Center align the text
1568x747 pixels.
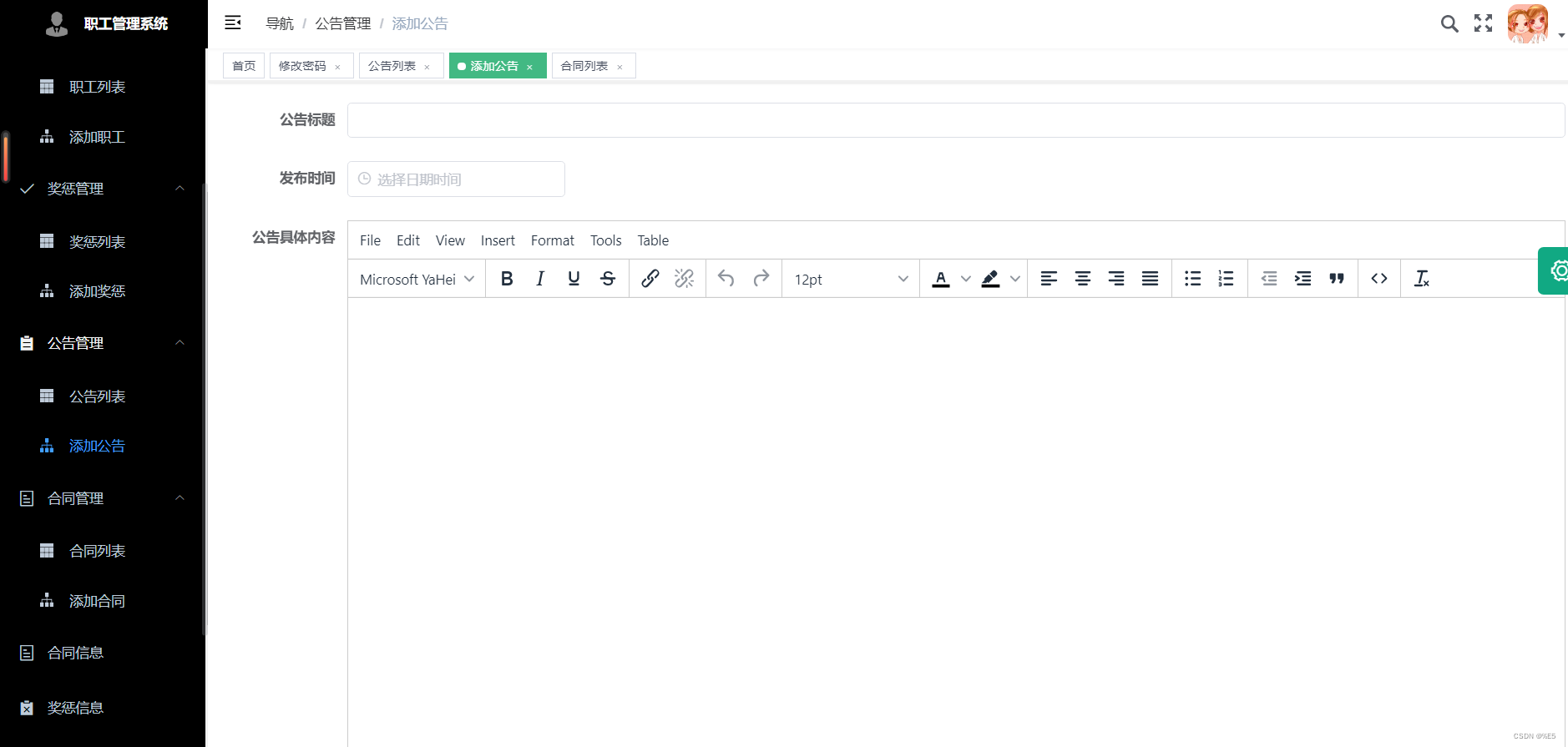1083,279
